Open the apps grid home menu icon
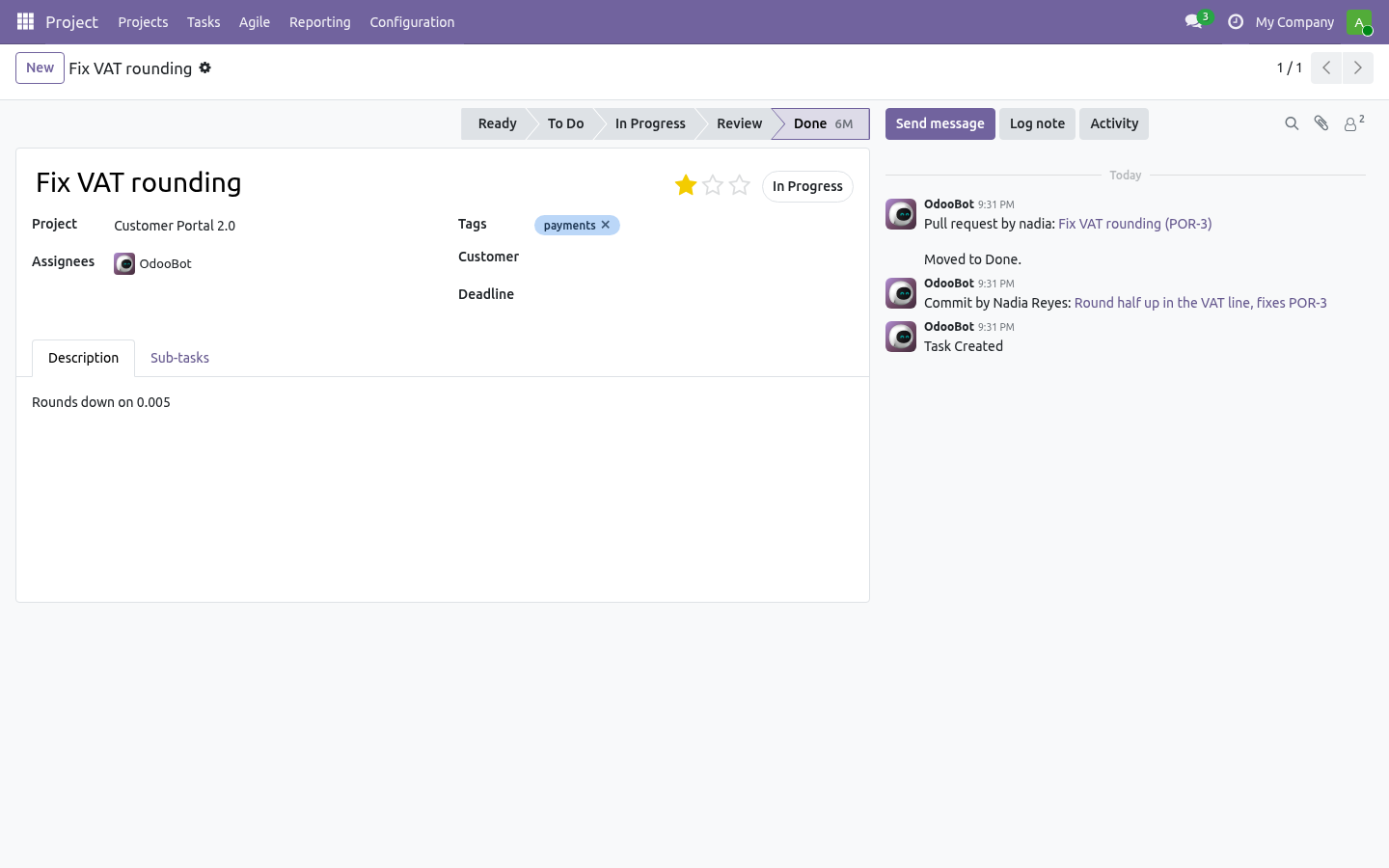The width and height of the screenshot is (1389, 868). pyautogui.click(x=25, y=21)
